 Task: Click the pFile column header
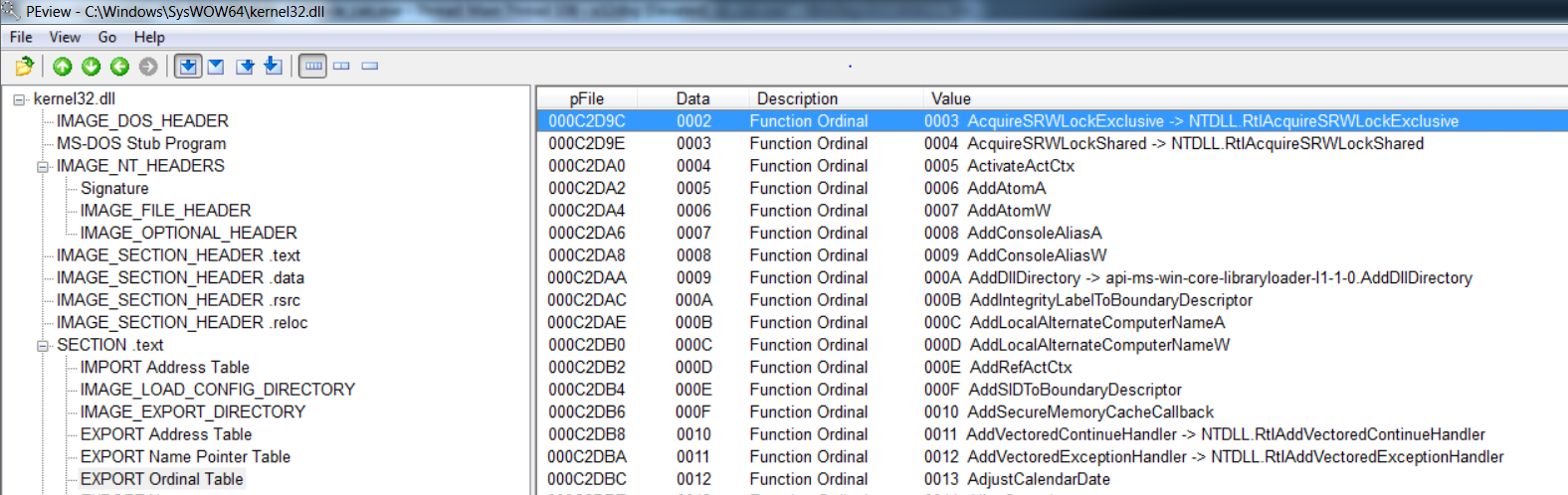tap(587, 98)
